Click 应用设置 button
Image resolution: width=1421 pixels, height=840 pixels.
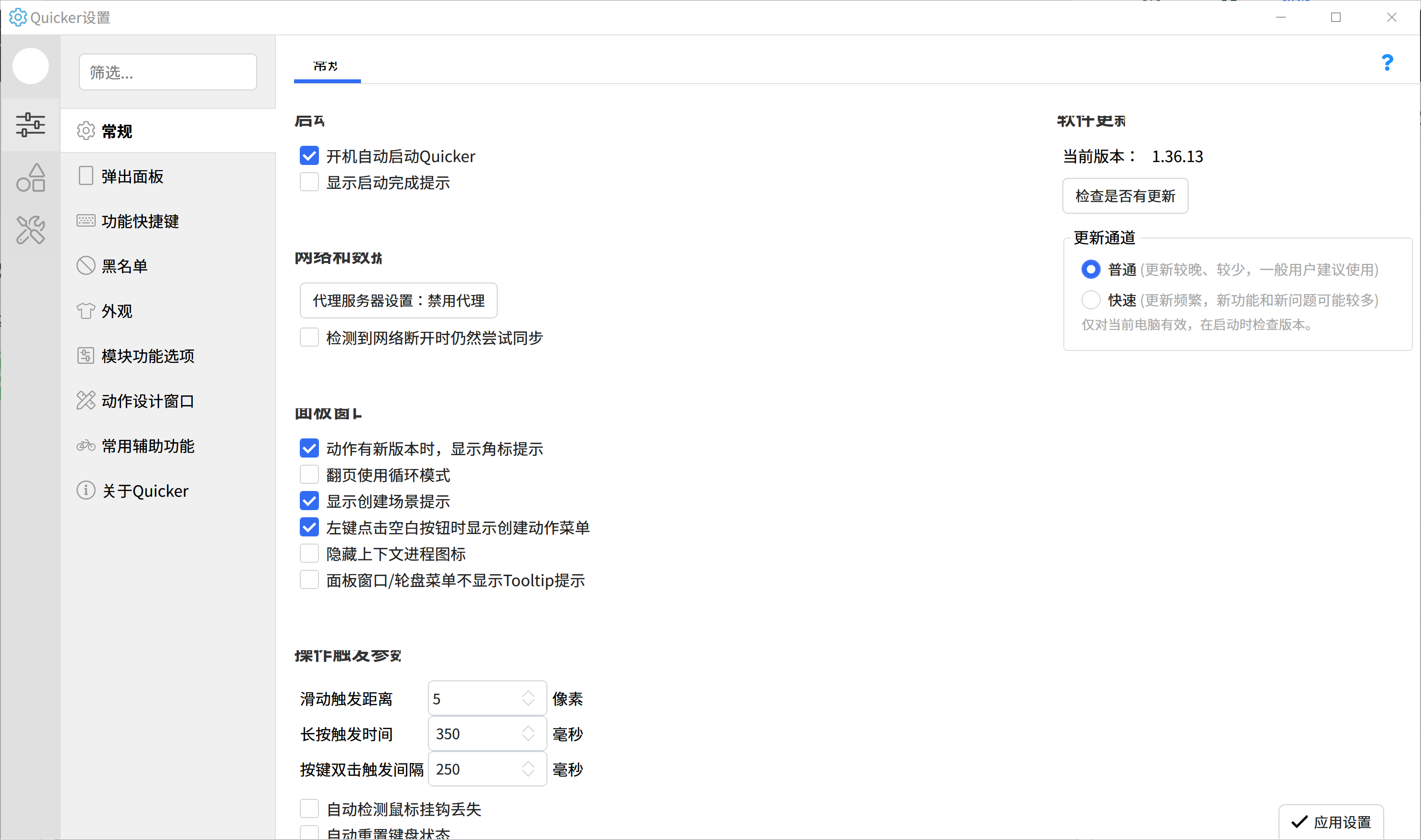(1331, 822)
